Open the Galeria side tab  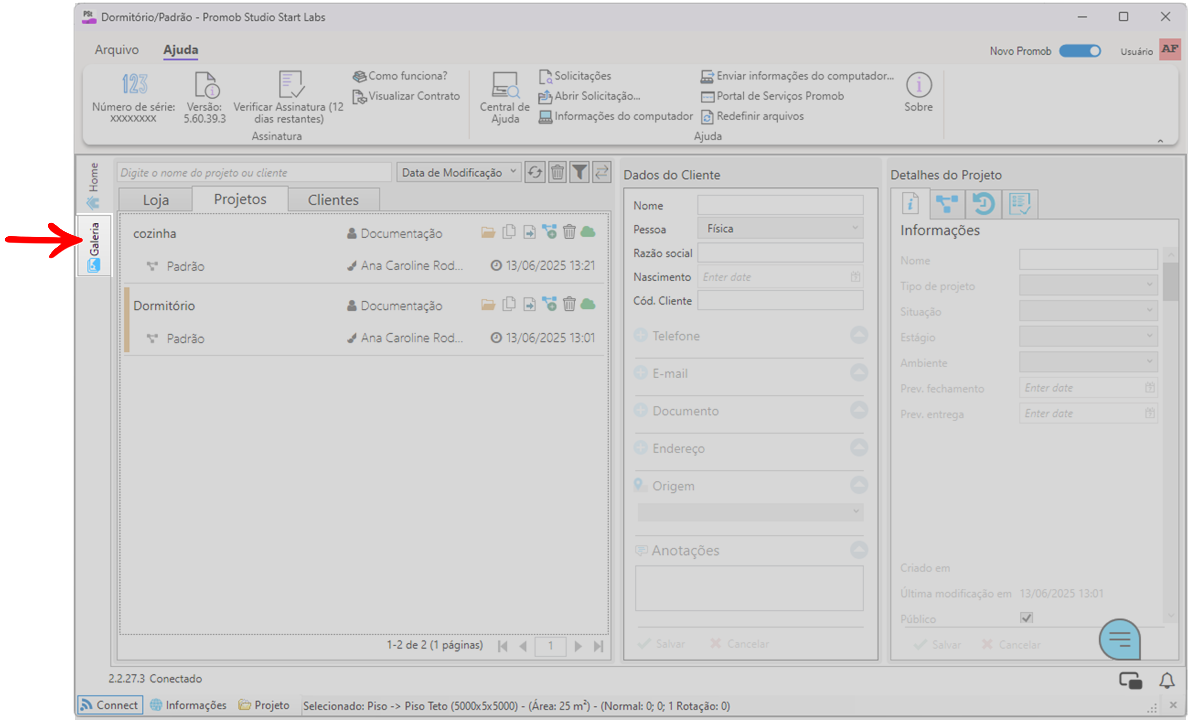(x=94, y=246)
